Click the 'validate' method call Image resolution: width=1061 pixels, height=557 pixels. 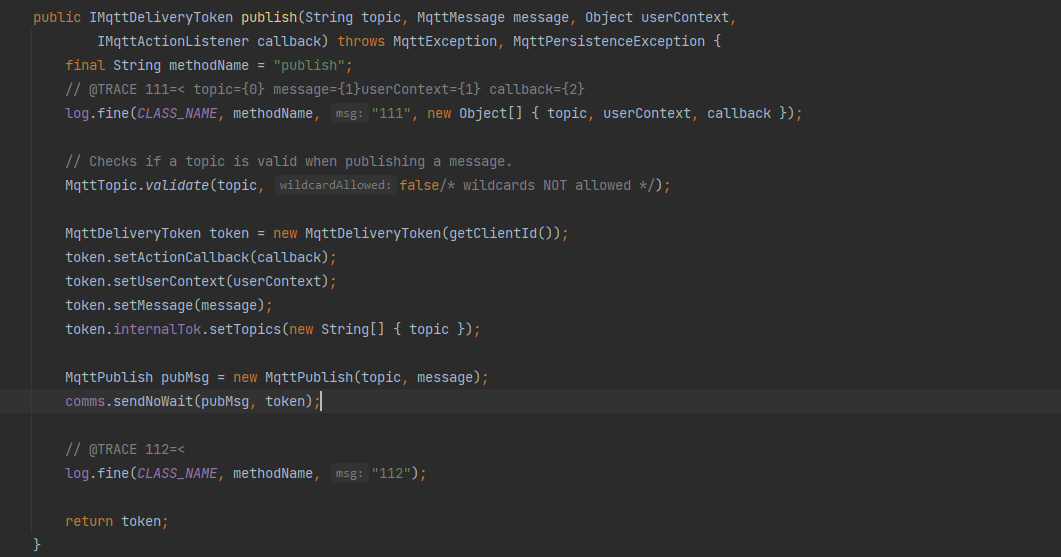click(177, 185)
